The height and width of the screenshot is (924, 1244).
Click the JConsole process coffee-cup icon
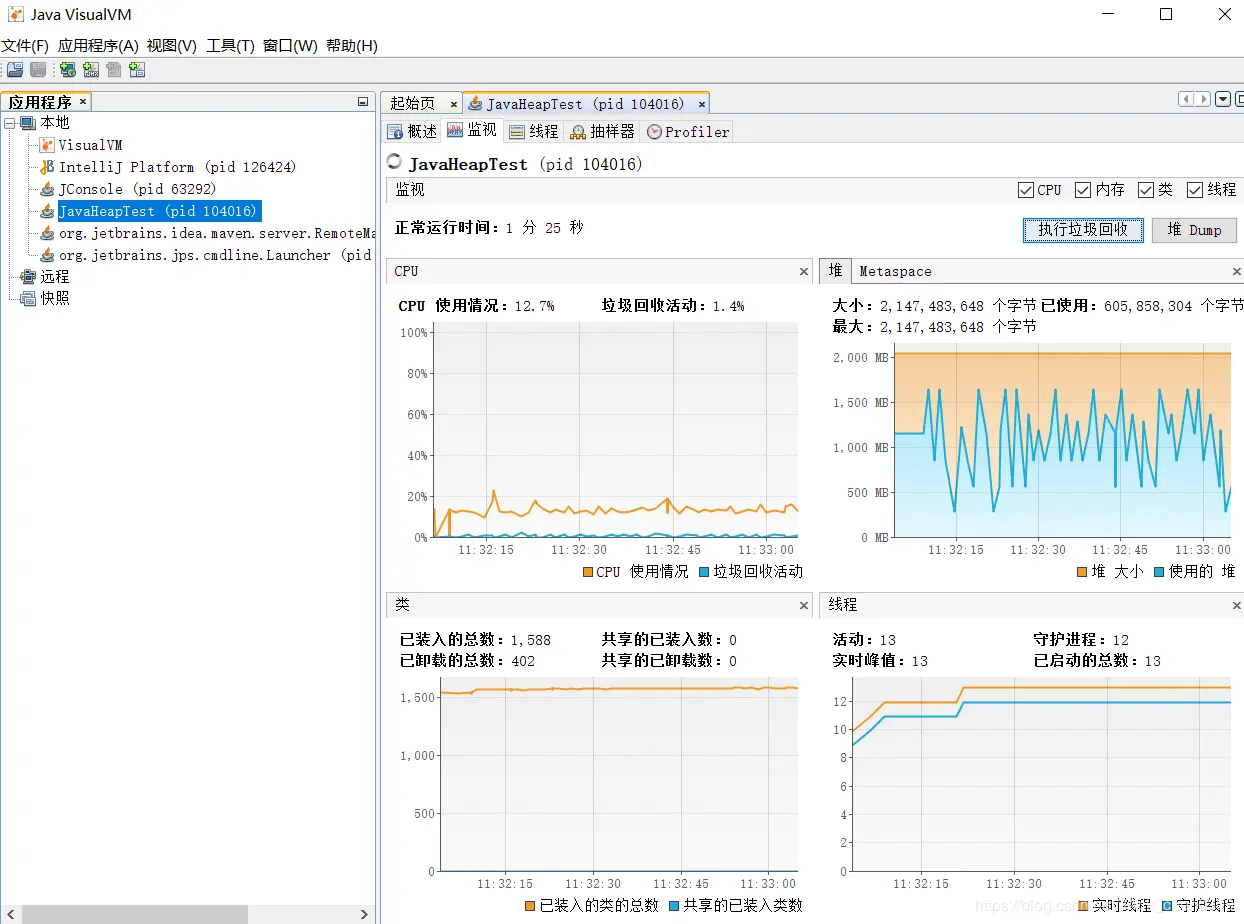[x=47, y=189]
